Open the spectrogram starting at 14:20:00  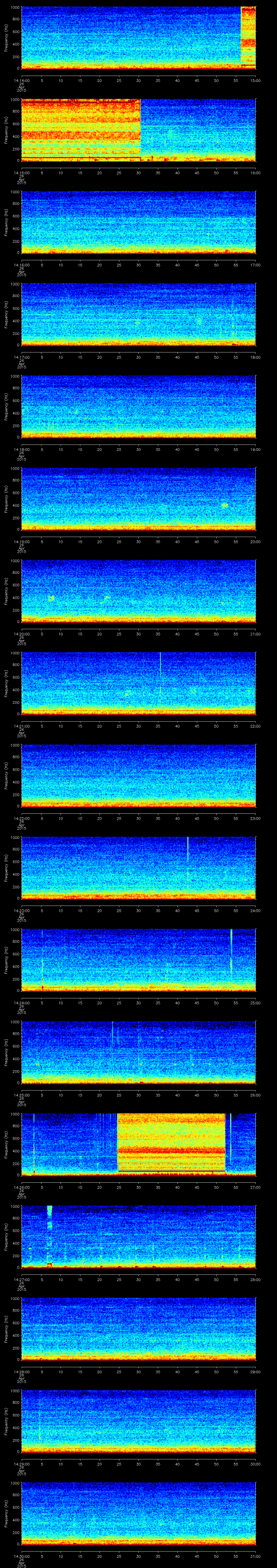[x=139, y=591]
